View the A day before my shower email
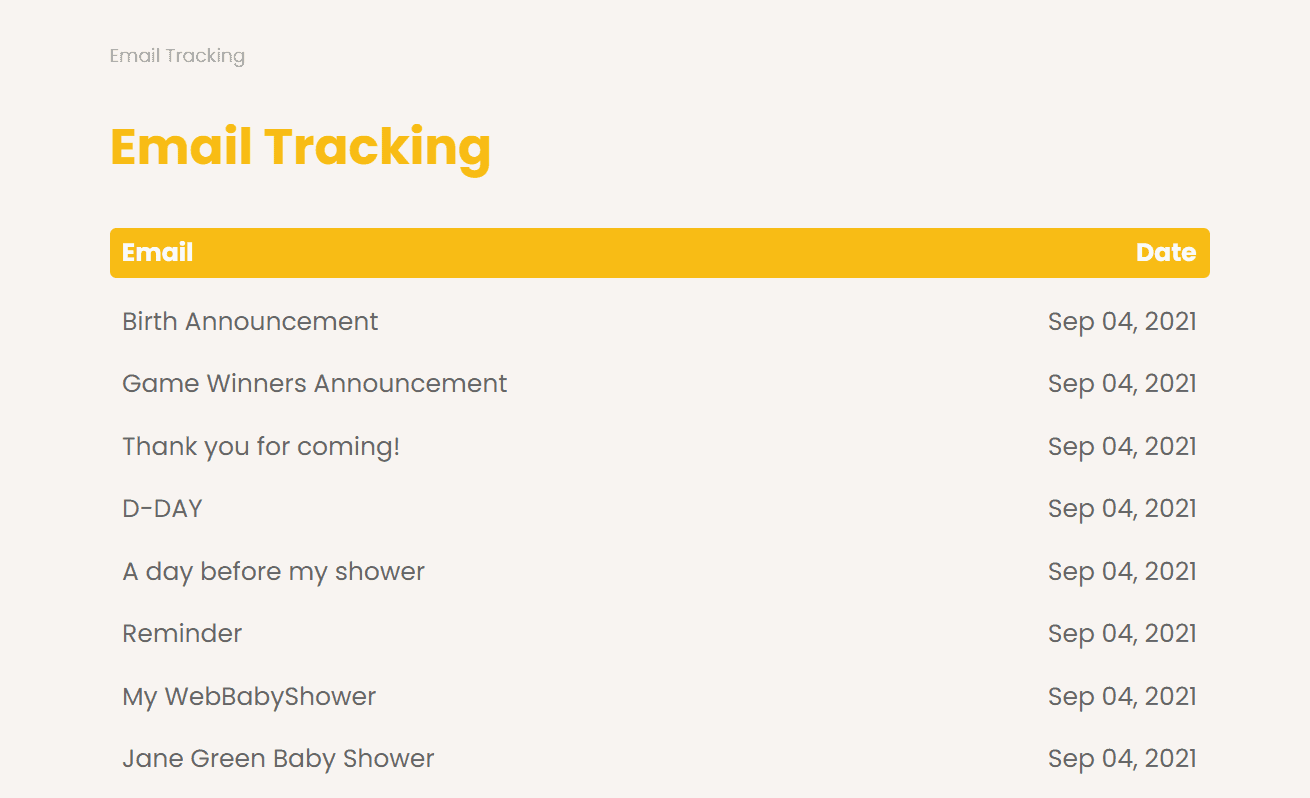Image resolution: width=1310 pixels, height=798 pixels. click(273, 571)
